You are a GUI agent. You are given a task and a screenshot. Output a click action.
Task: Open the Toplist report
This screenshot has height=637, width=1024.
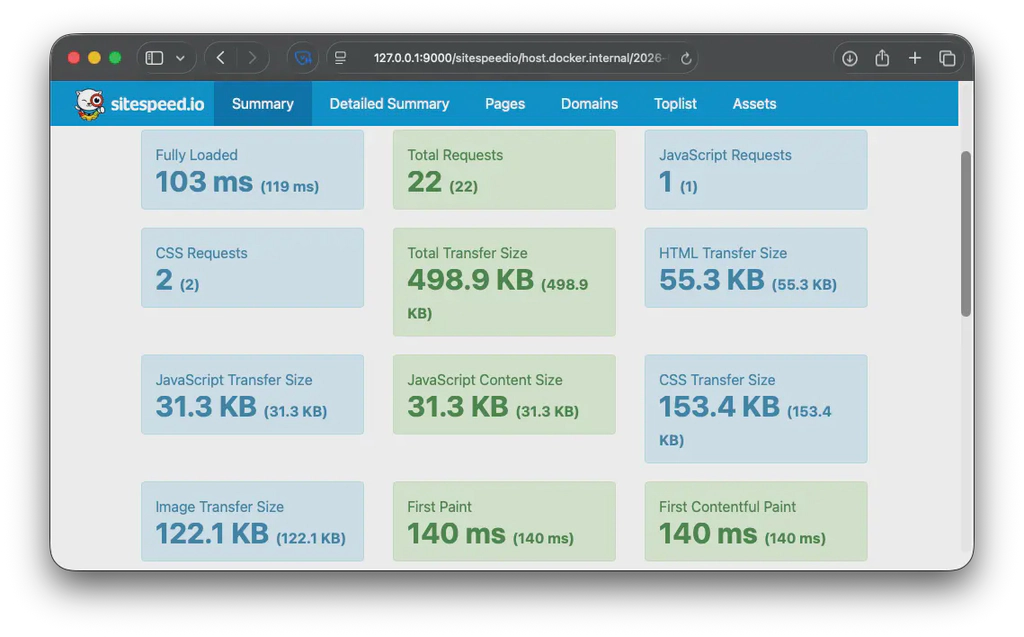pyautogui.click(x=675, y=104)
